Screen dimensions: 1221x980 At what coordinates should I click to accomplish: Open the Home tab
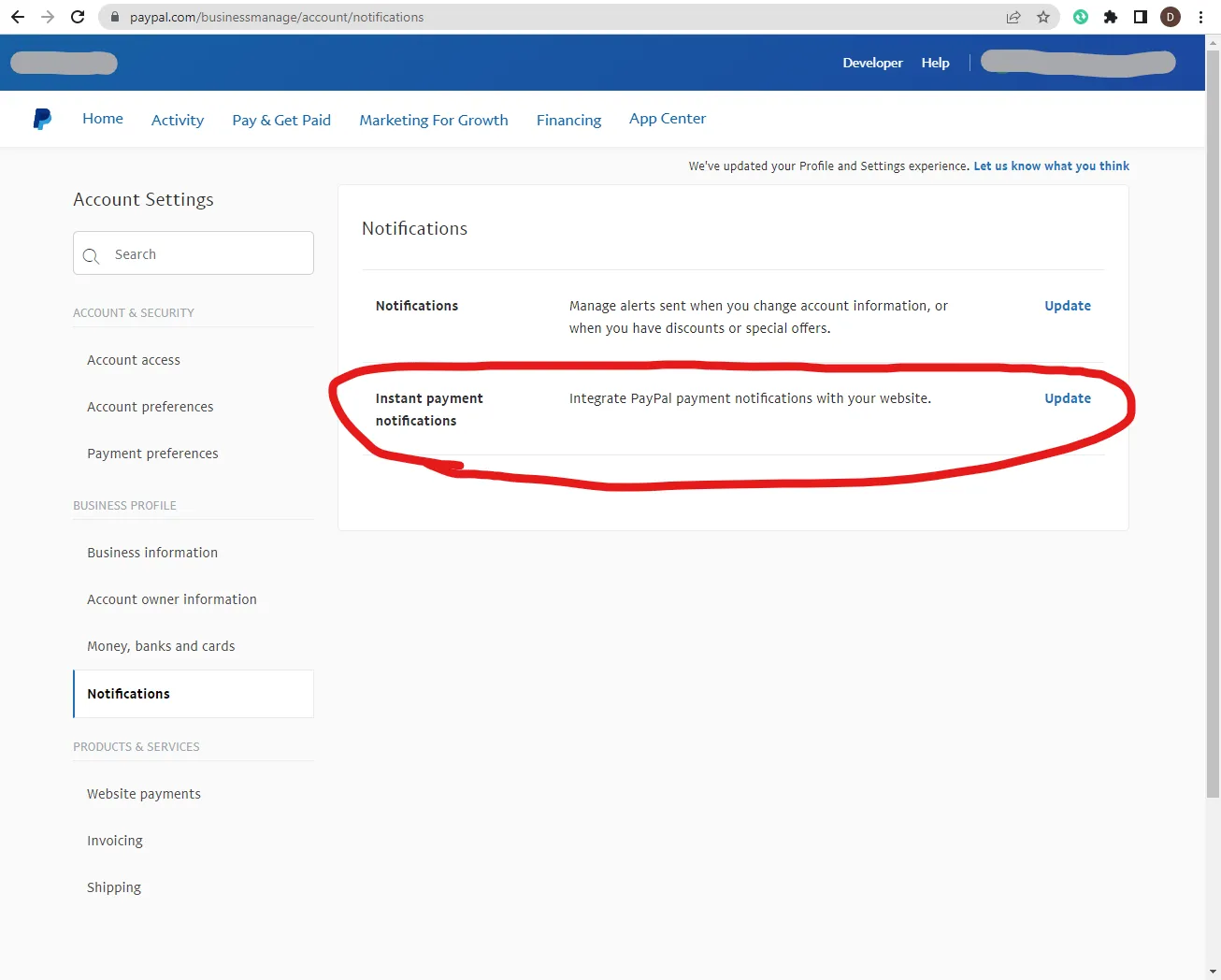[103, 119]
